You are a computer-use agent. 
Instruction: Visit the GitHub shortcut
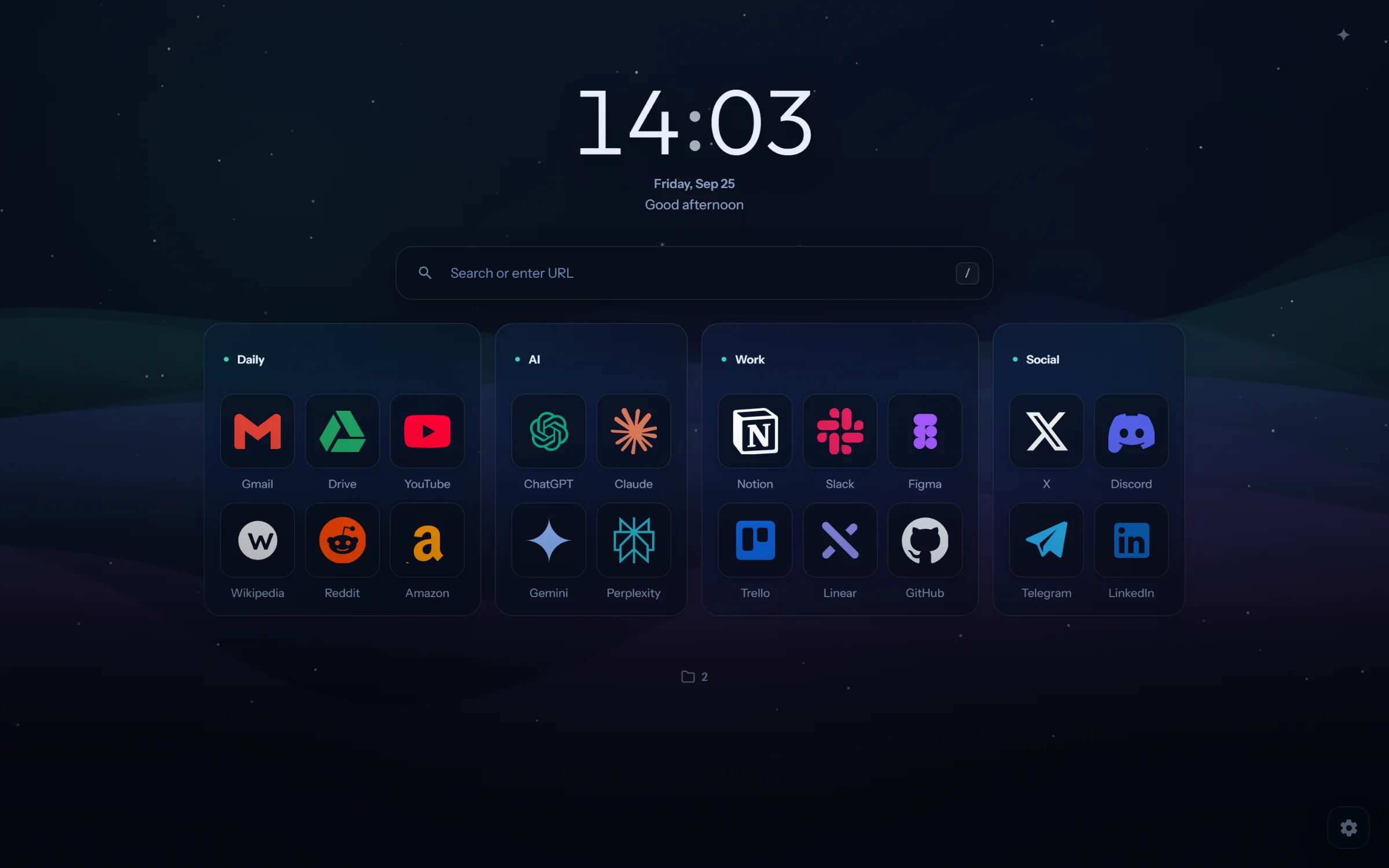tap(925, 540)
